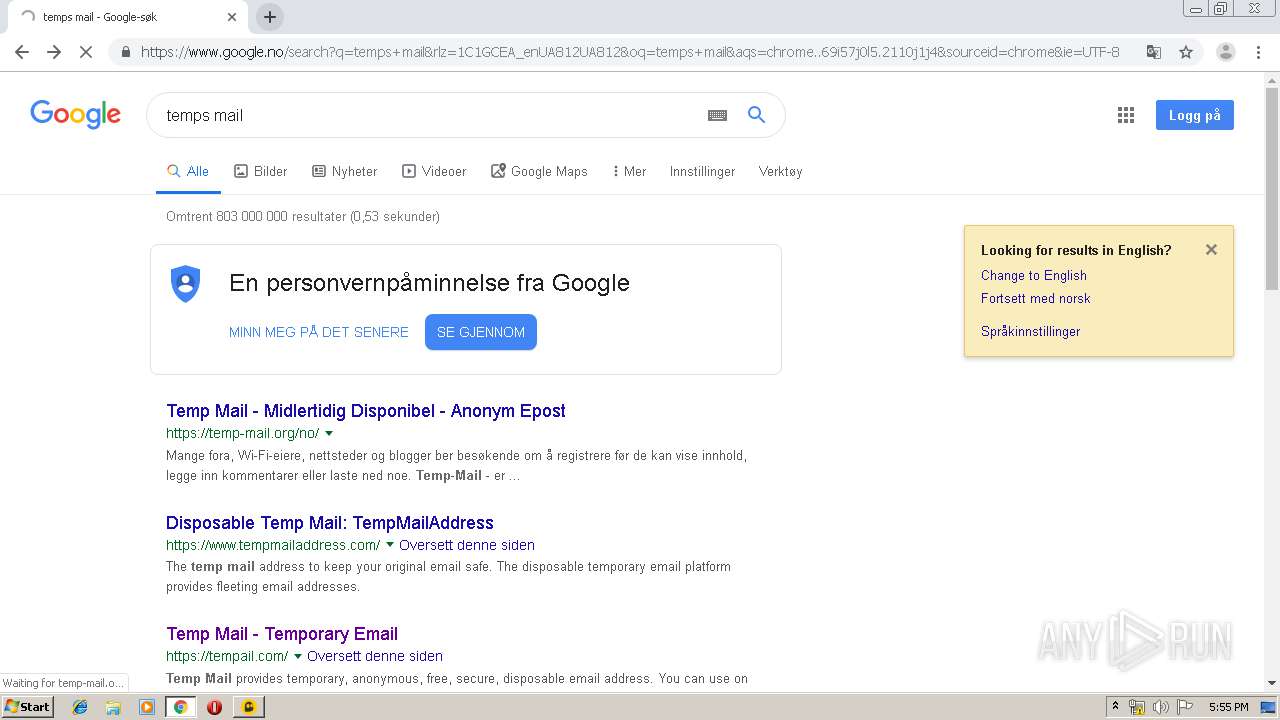Select the Alle results tab
The height and width of the screenshot is (720, 1280).
(188, 171)
